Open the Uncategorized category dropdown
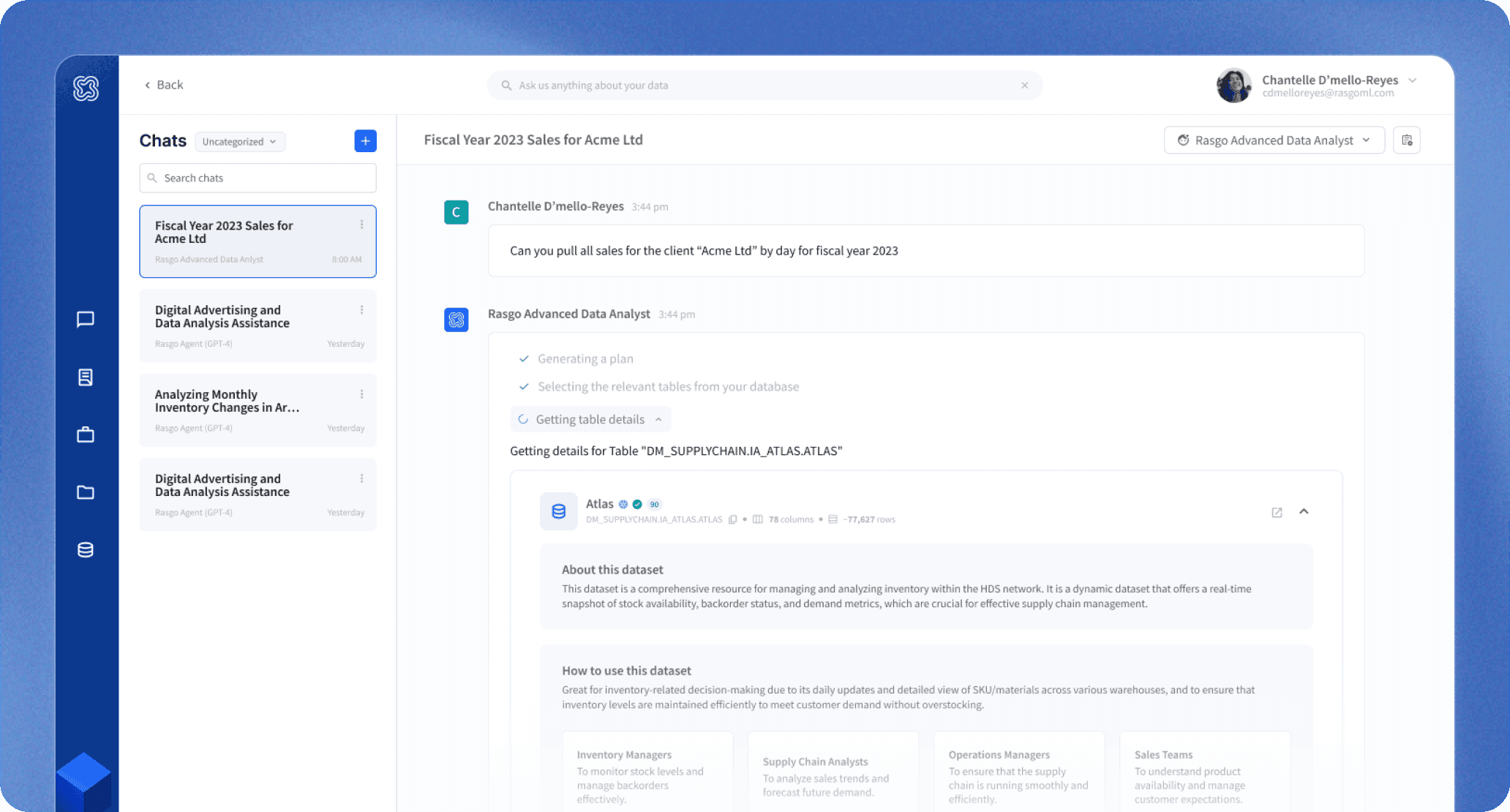The image size is (1510, 812). pyautogui.click(x=240, y=142)
